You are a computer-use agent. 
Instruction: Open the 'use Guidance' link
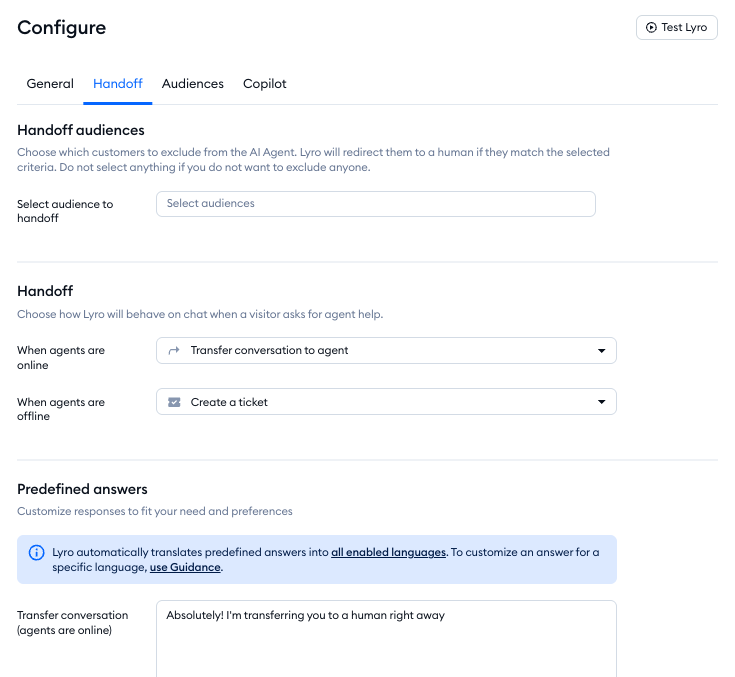click(x=185, y=568)
